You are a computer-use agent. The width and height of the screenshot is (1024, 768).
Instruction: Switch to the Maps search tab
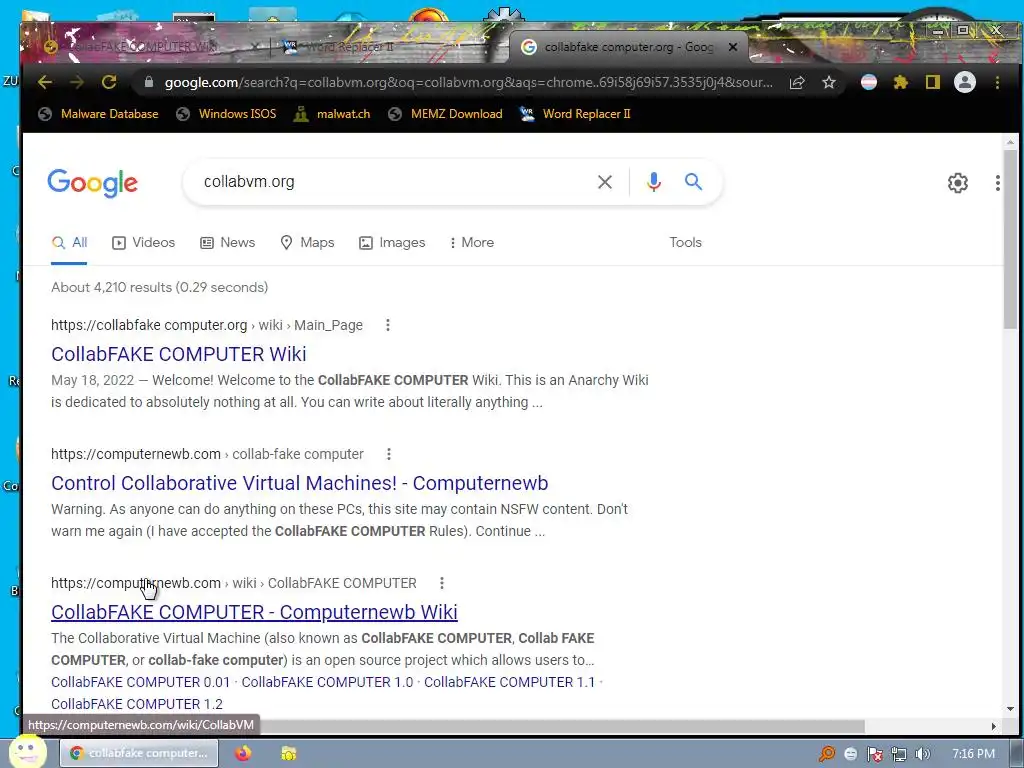[x=307, y=242]
